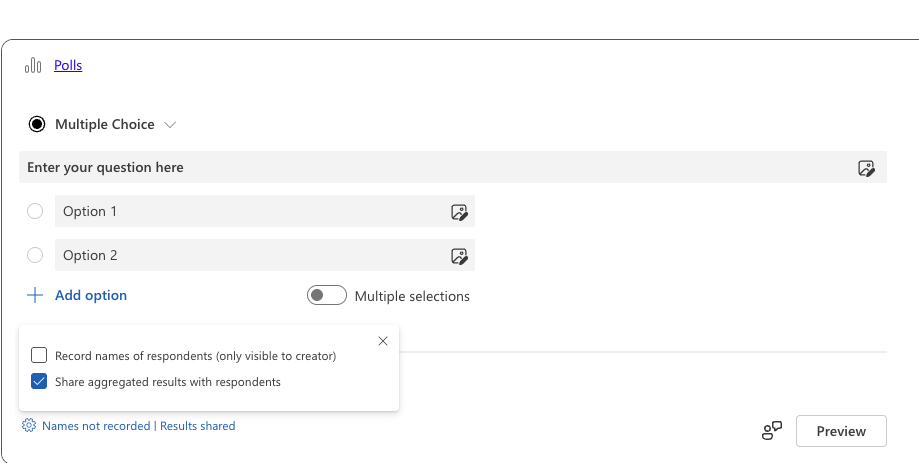Uncheck Share aggregated results with respondents
The width and height of the screenshot is (919, 463).
click(x=39, y=382)
